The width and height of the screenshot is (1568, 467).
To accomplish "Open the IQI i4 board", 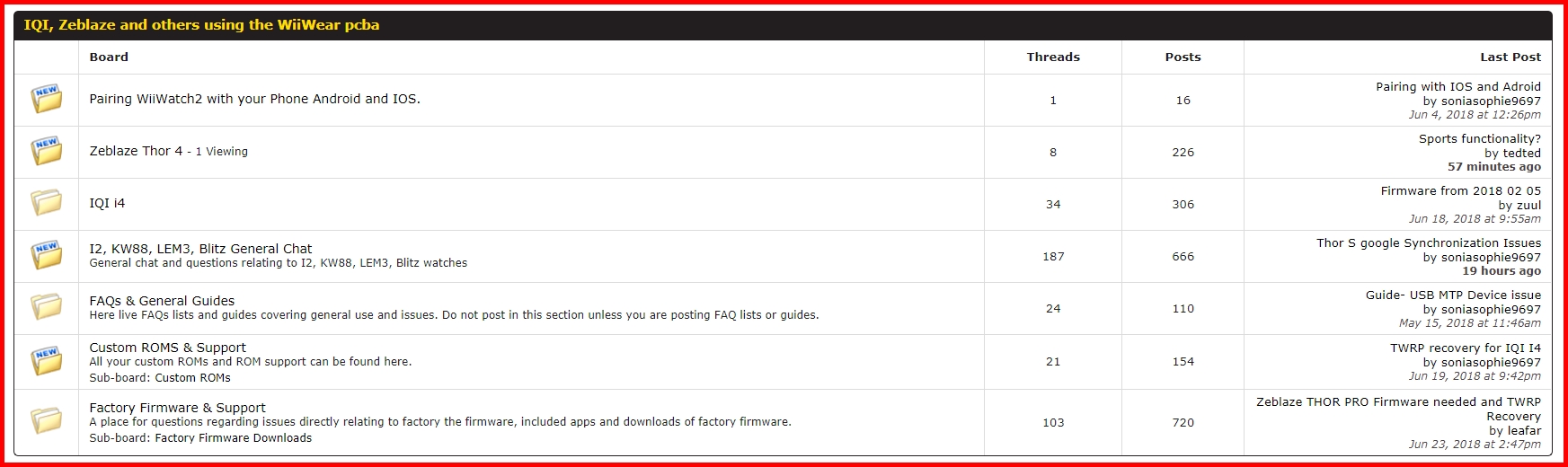I will (x=107, y=203).
